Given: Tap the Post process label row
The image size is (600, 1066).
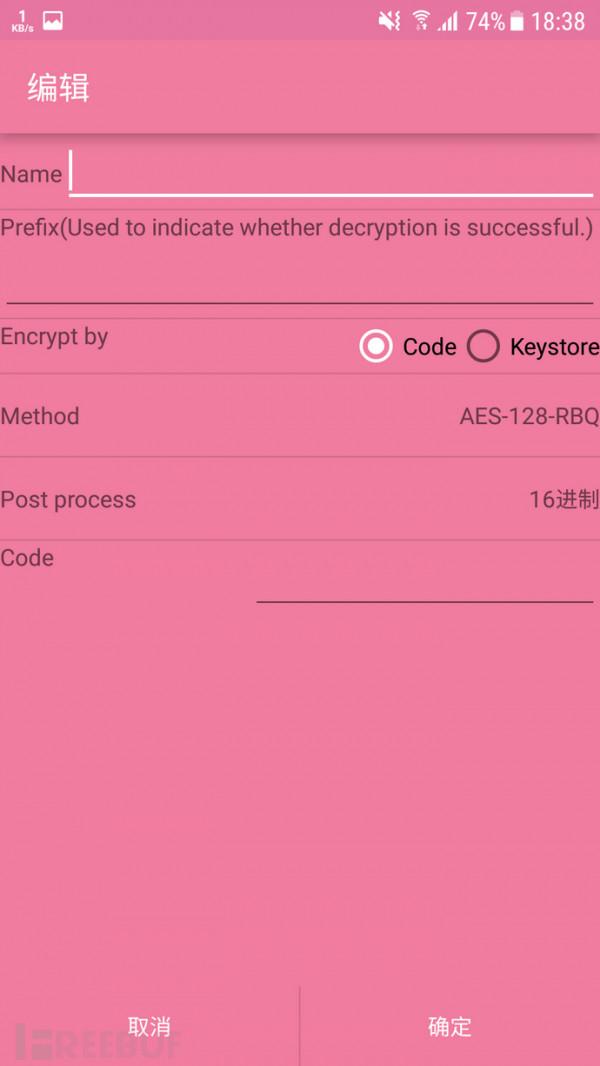Looking at the screenshot, I should 68,499.
